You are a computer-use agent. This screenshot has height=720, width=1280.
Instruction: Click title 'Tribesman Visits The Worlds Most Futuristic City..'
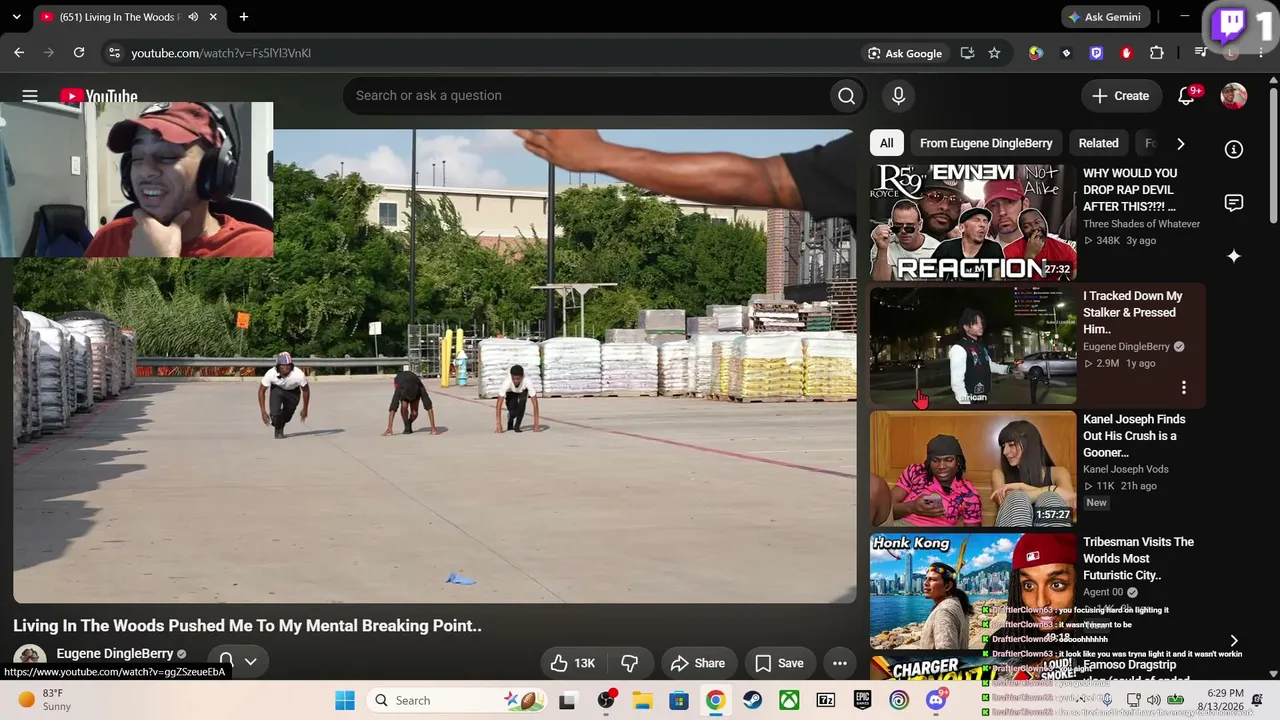[1139, 558]
